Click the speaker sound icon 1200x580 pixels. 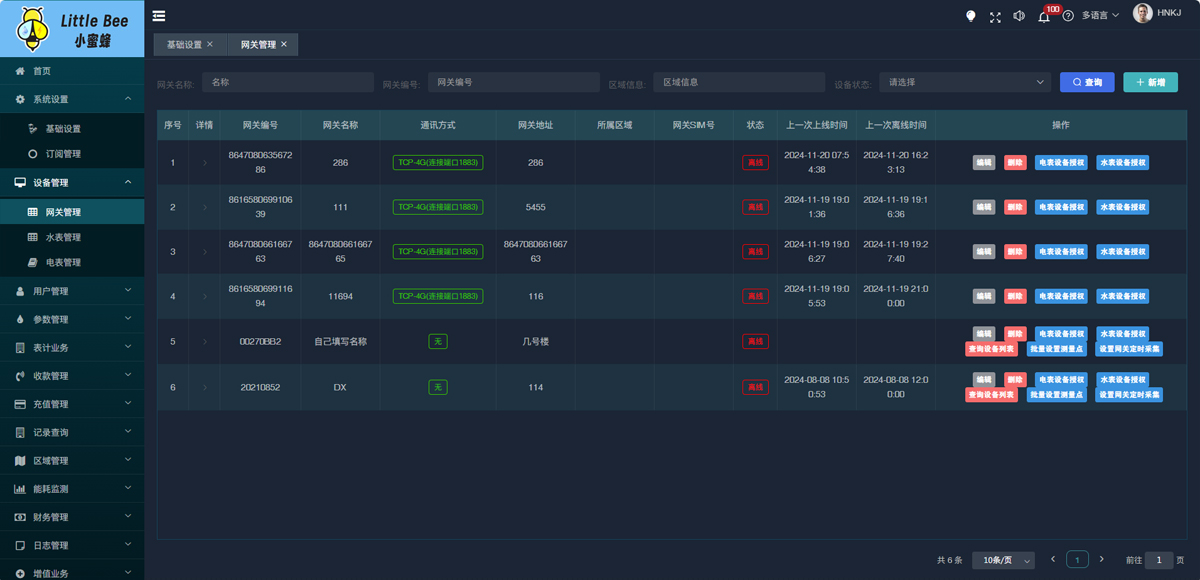pyautogui.click(x=1019, y=16)
